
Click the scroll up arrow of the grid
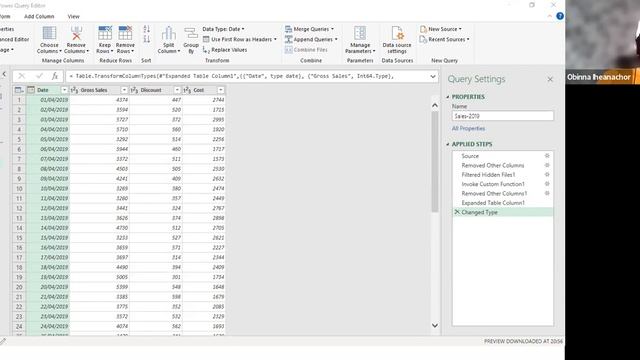pyautogui.click(x=435, y=105)
